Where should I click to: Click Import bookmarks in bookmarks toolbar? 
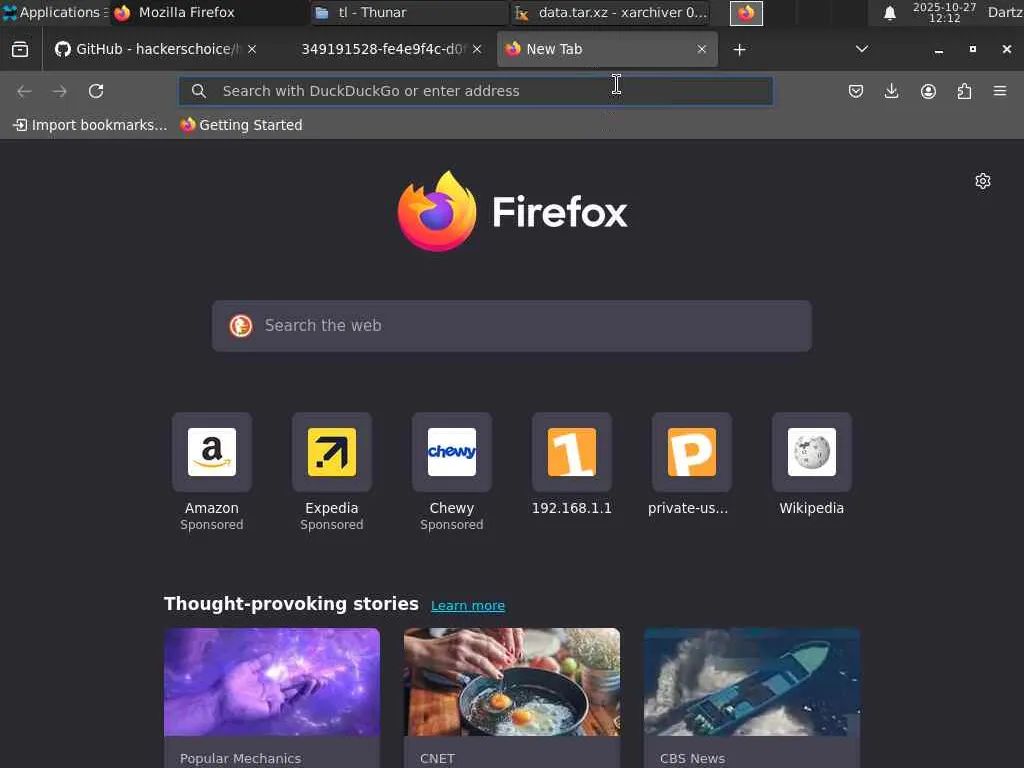tap(90, 125)
